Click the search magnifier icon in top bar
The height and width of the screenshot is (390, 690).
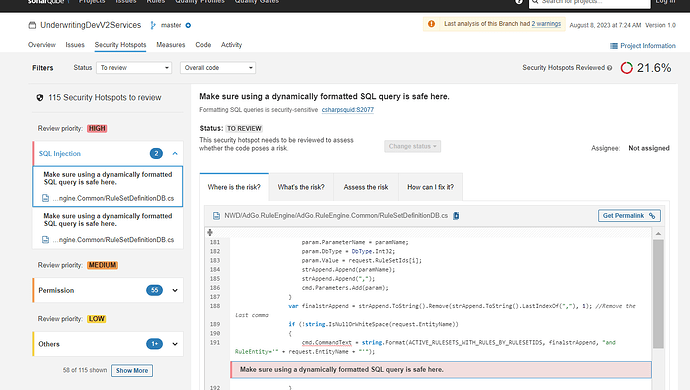click(535, 2)
